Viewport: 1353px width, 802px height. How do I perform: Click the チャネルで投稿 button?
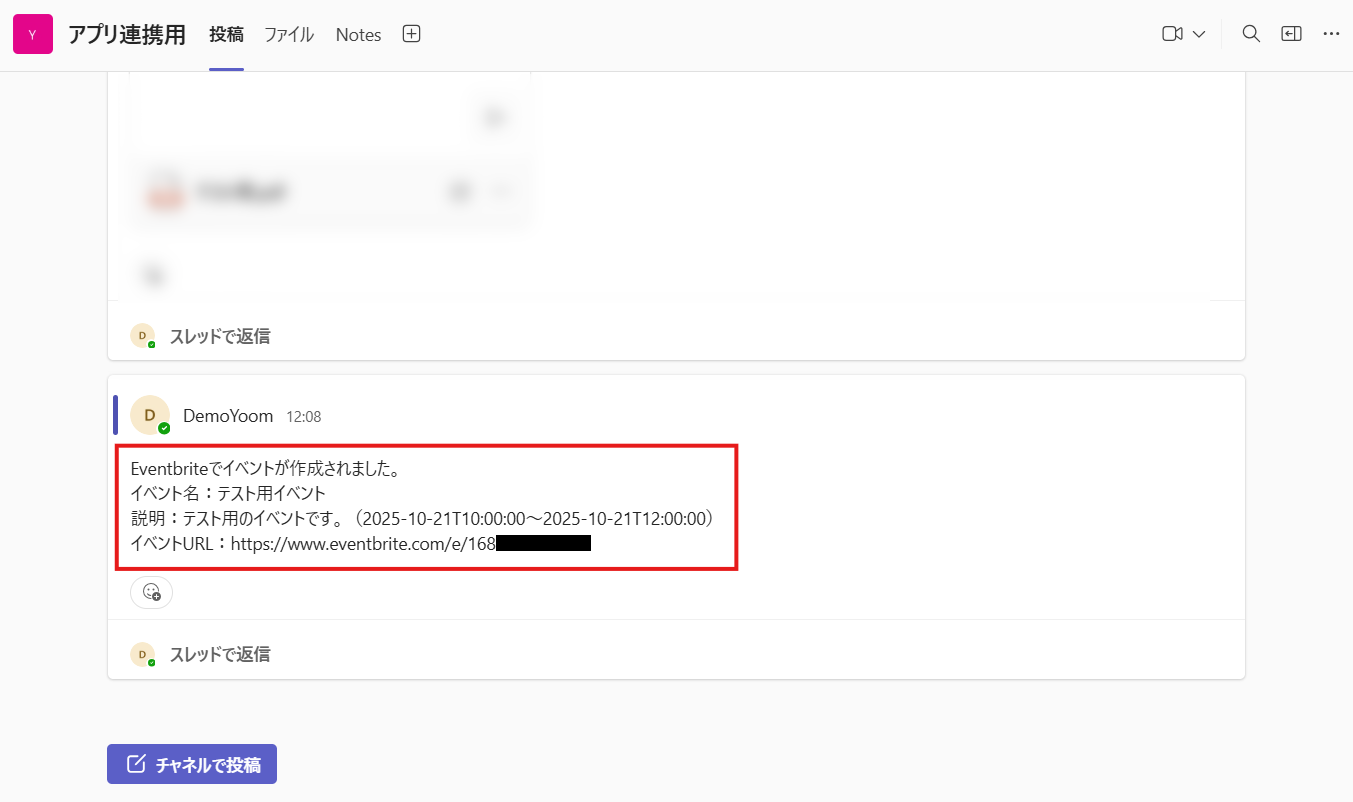pos(192,764)
